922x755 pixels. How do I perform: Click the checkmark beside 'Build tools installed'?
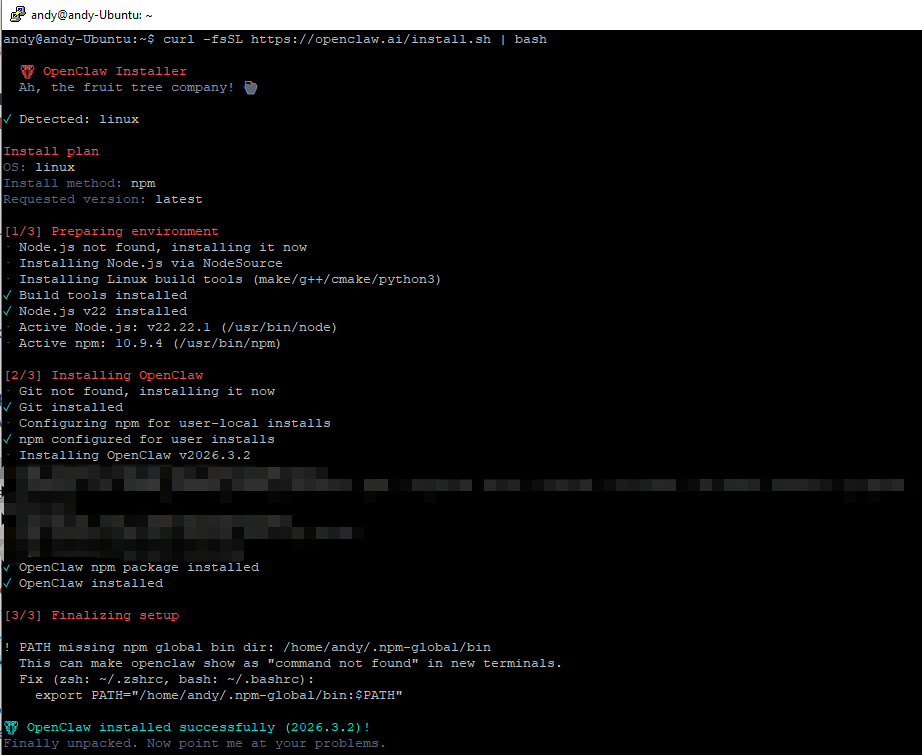pos(7,296)
